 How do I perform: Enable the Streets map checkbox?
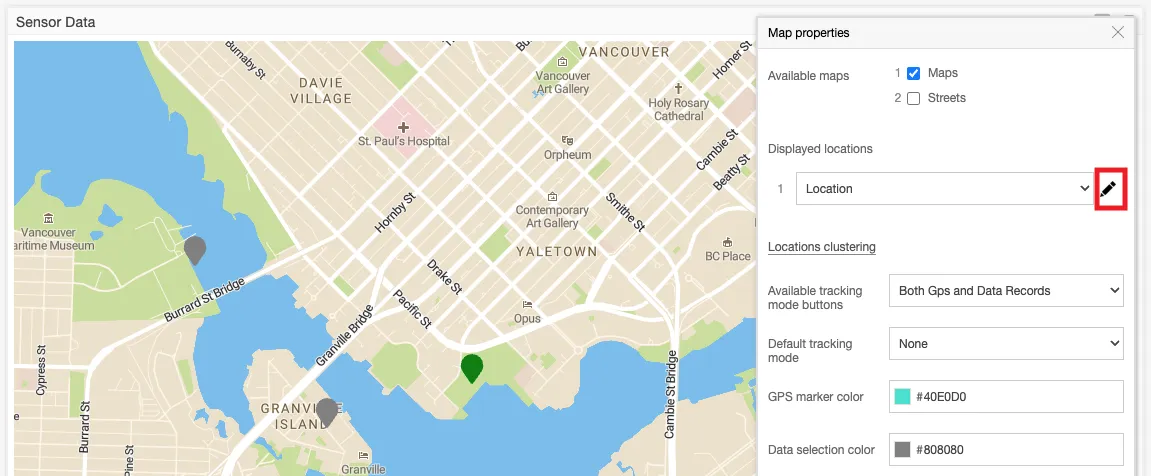(x=913, y=98)
